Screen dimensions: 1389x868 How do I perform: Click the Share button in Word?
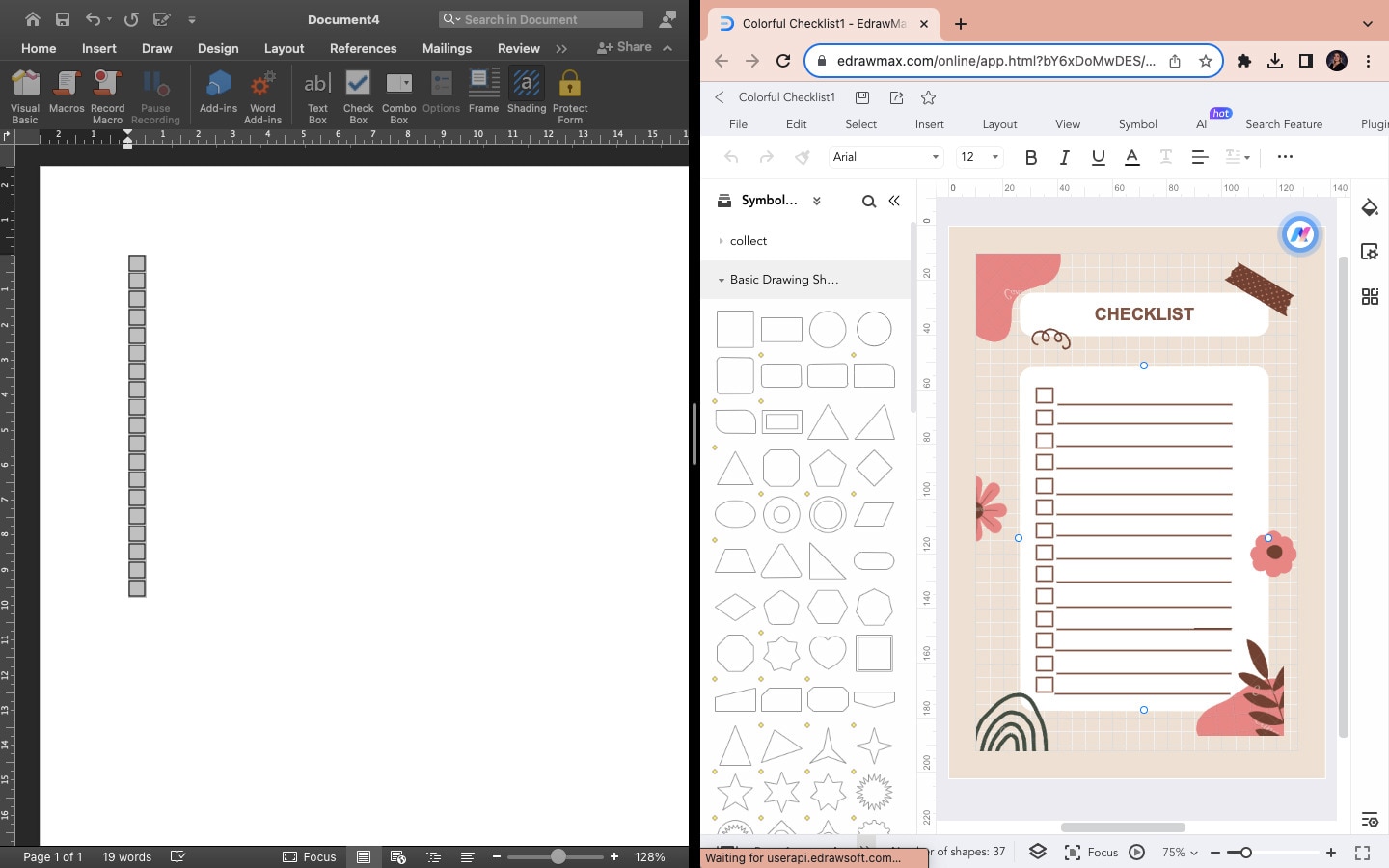(x=625, y=47)
